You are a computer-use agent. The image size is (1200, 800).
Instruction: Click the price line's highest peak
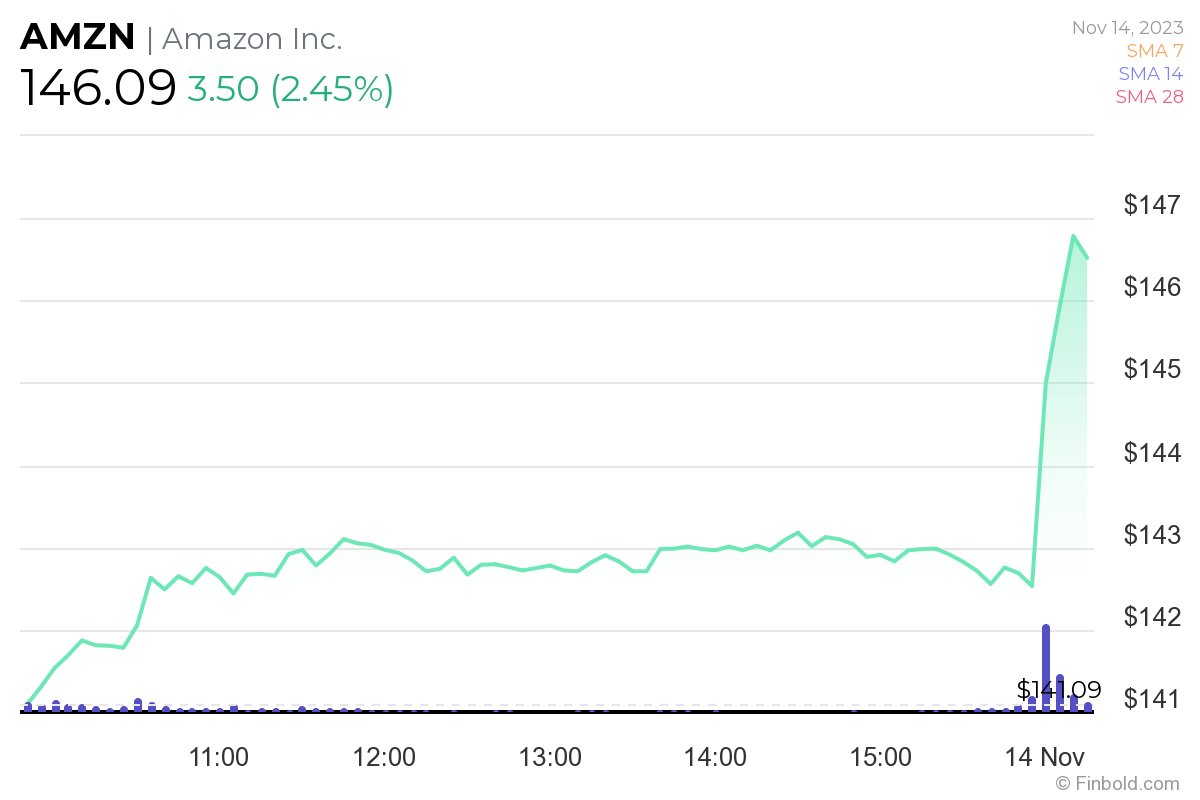tap(1073, 237)
